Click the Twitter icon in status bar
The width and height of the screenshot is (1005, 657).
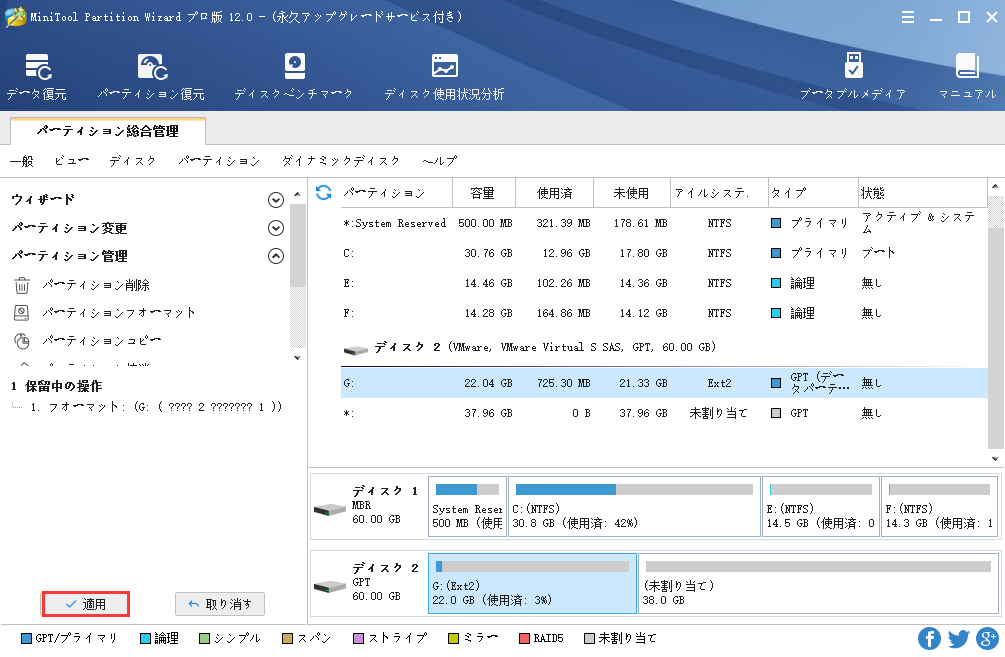(958, 638)
